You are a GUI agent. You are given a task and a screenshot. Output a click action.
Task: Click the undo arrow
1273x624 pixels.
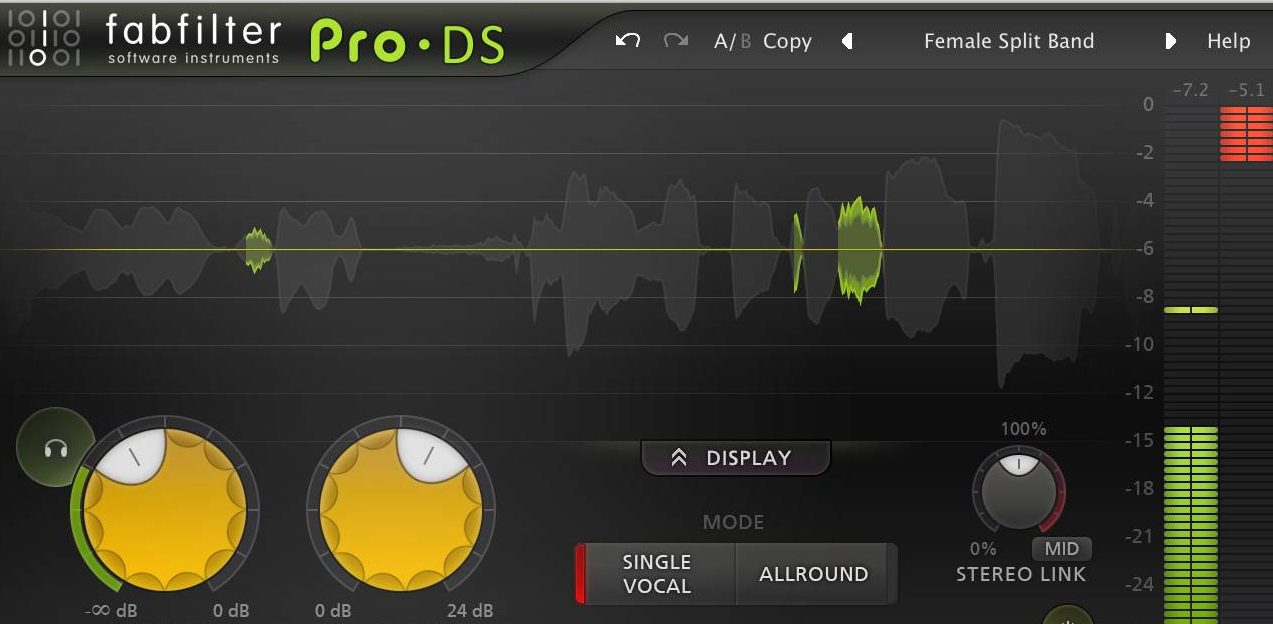pyautogui.click(x=627, y=41)
